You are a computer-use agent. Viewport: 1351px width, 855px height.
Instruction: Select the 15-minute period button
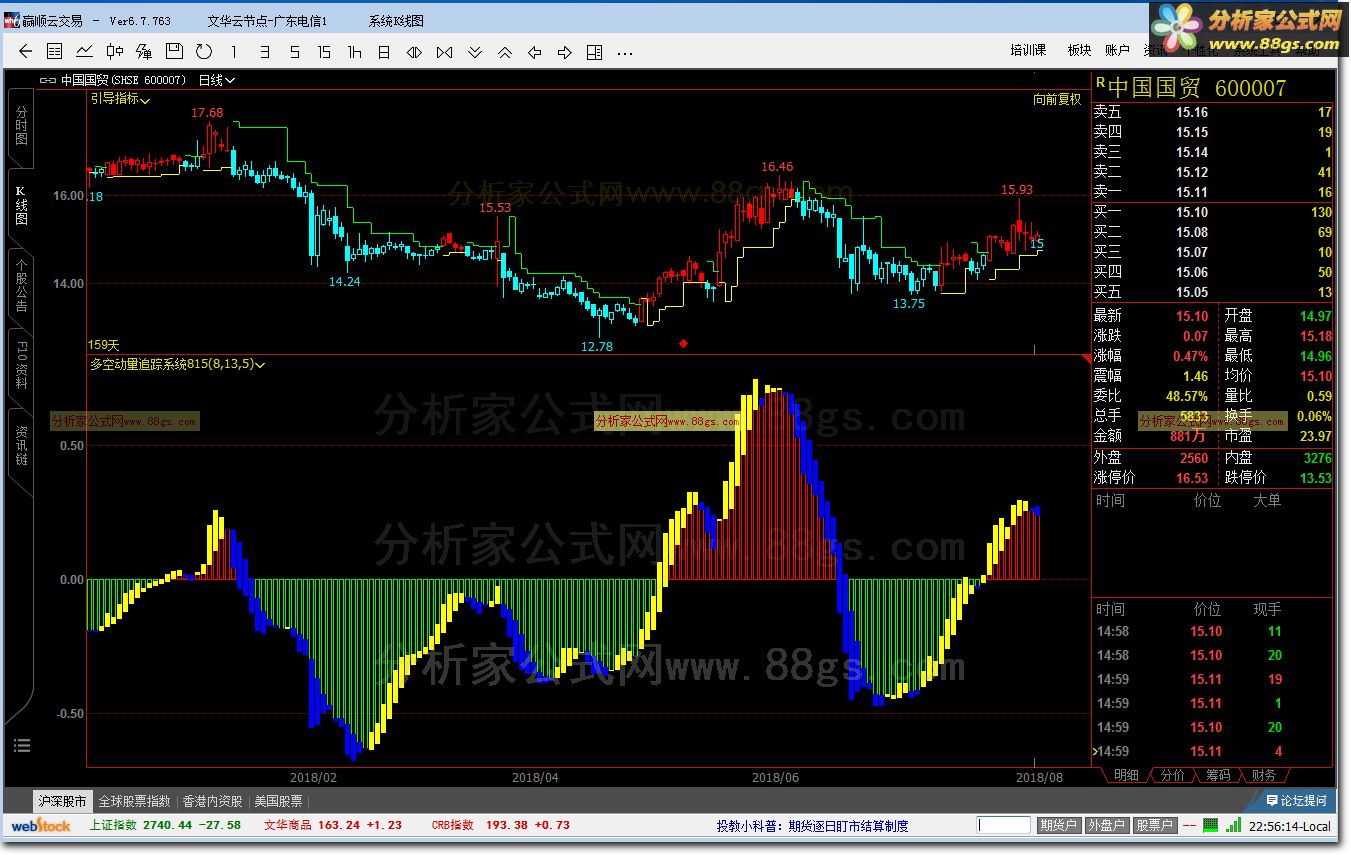[x=324, y=51]
